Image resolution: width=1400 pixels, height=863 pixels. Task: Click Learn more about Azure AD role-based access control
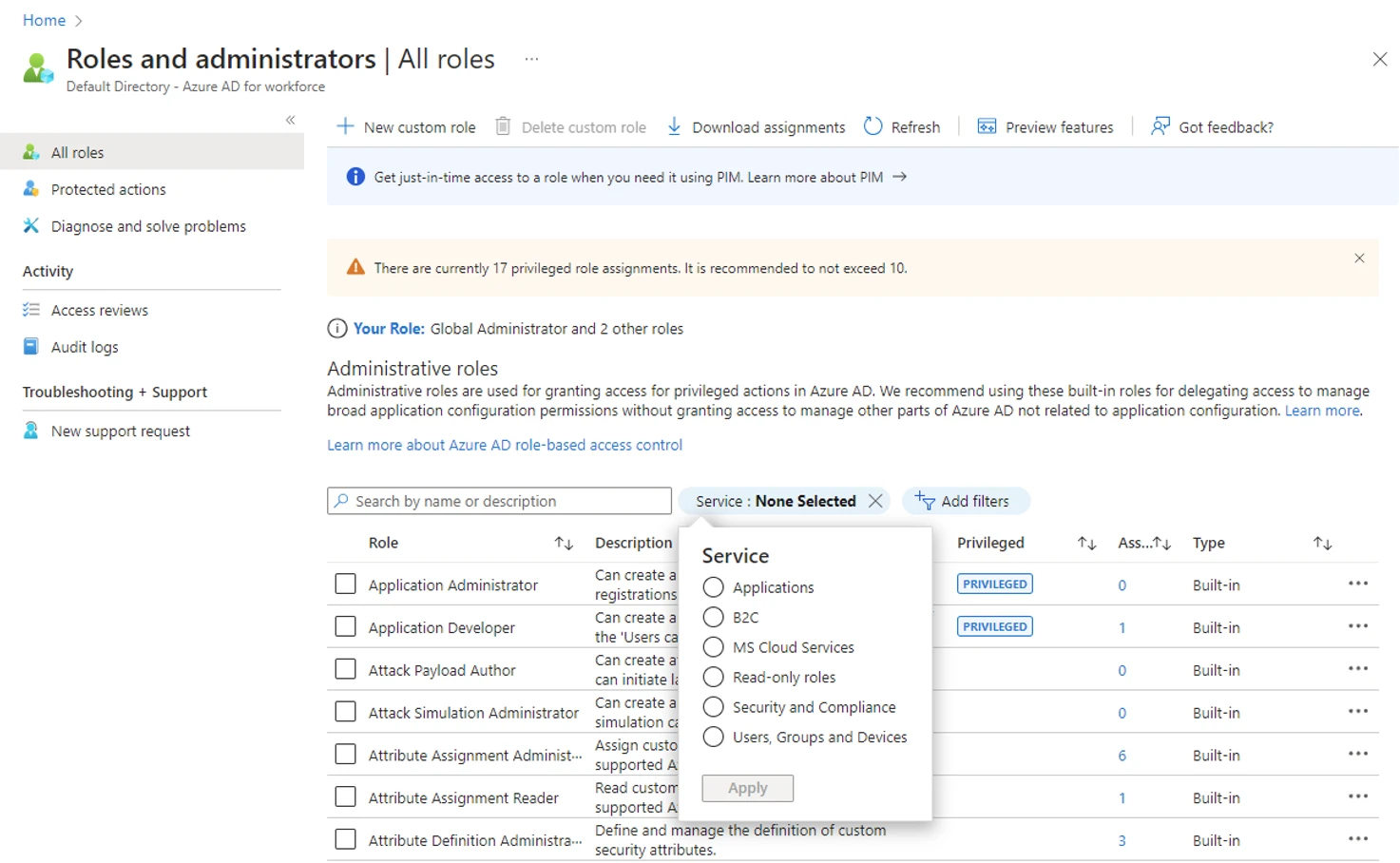505,445
